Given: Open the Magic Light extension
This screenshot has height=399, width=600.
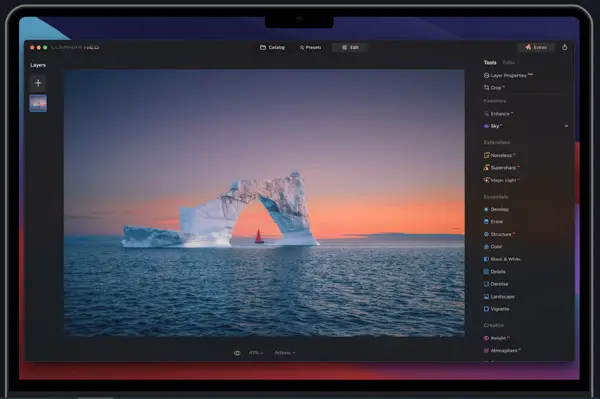Looking at the screenshot, I should click(x=501, y=180).
